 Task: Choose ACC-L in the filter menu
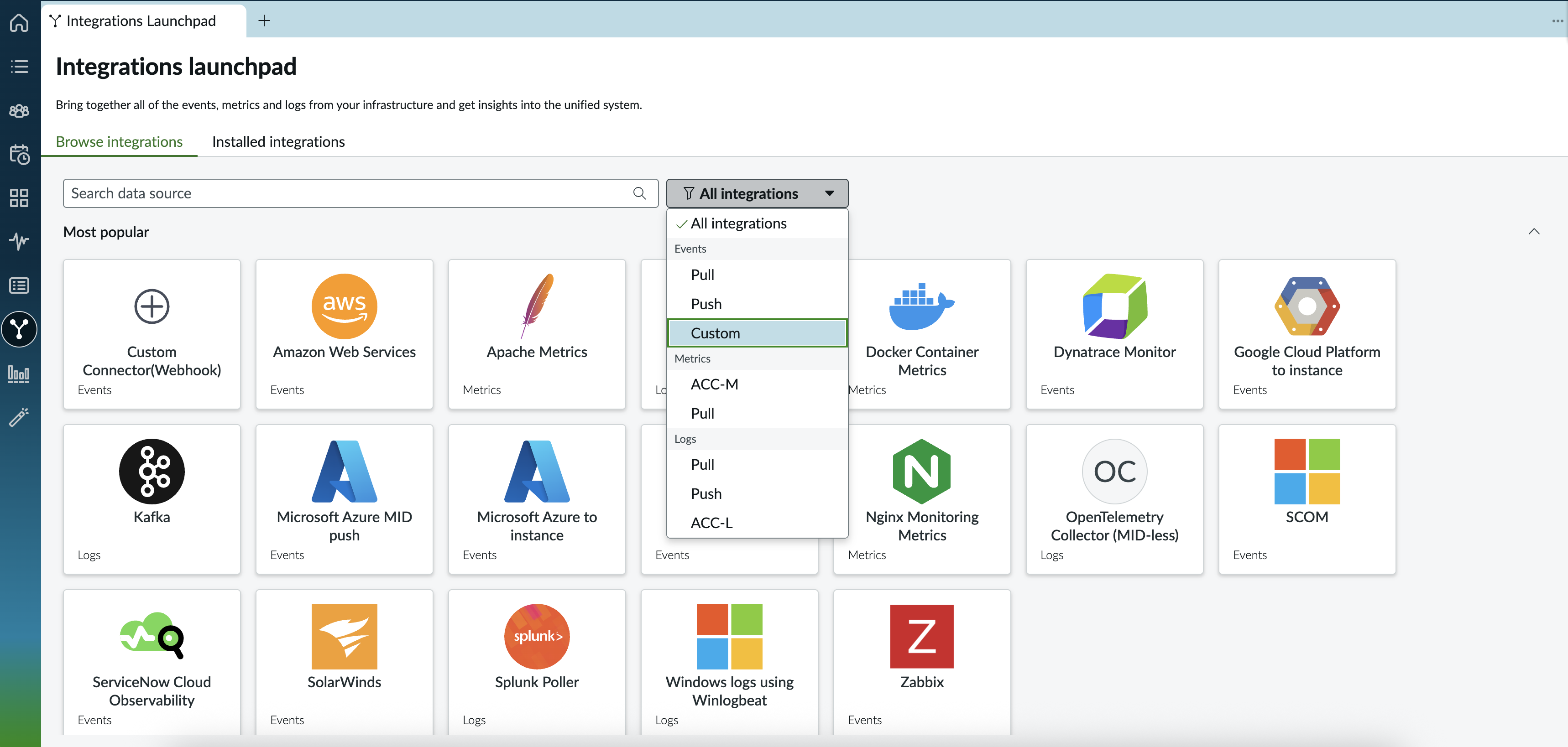757,523
